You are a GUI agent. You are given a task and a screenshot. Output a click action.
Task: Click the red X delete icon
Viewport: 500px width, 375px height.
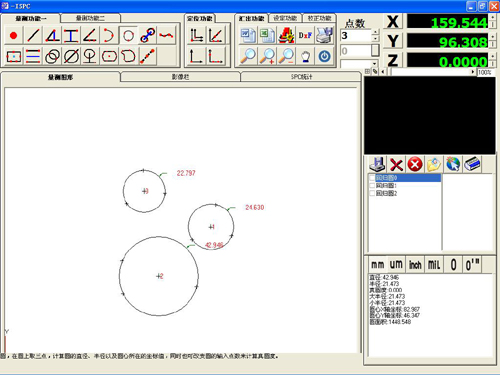396,165
